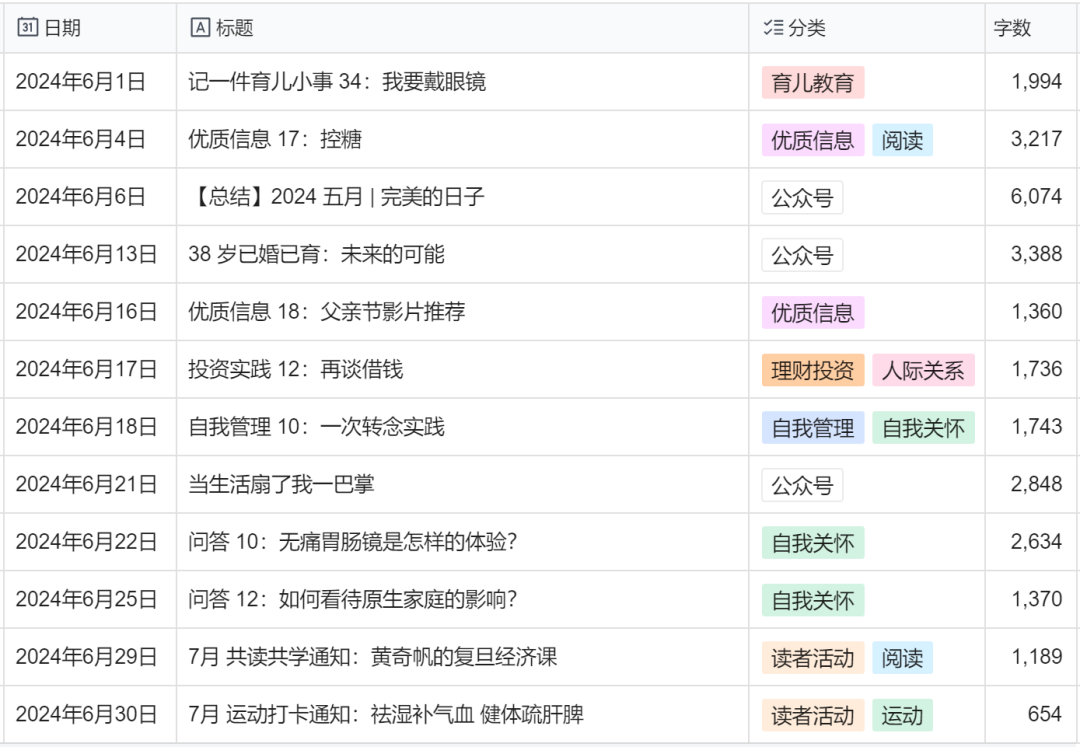Image resolution: width=1080 pixels, height=747 pixels.
Task: Open the entry 记一件育儿小事 34：我要戴眼镜
Action: [337, 81]
